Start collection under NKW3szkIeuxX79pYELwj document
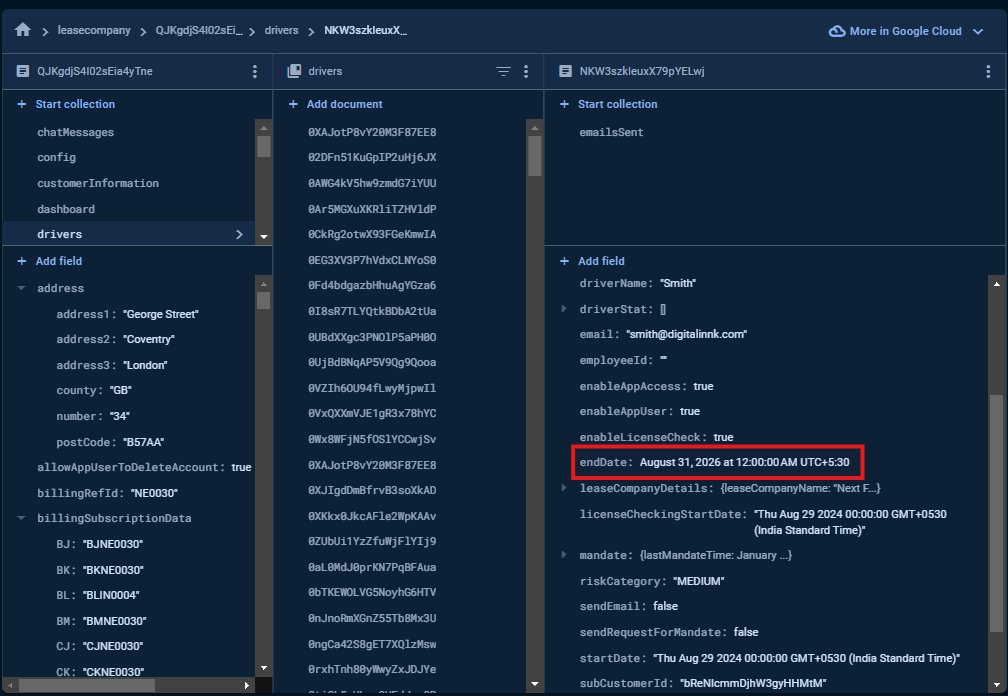 pos(609,104)
